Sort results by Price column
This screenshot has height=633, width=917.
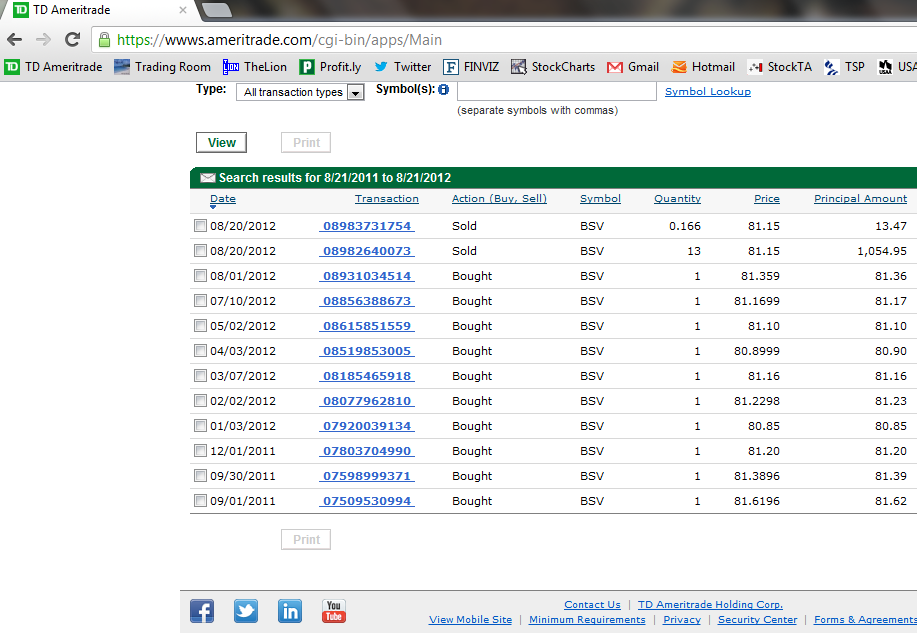coord(767,199)
